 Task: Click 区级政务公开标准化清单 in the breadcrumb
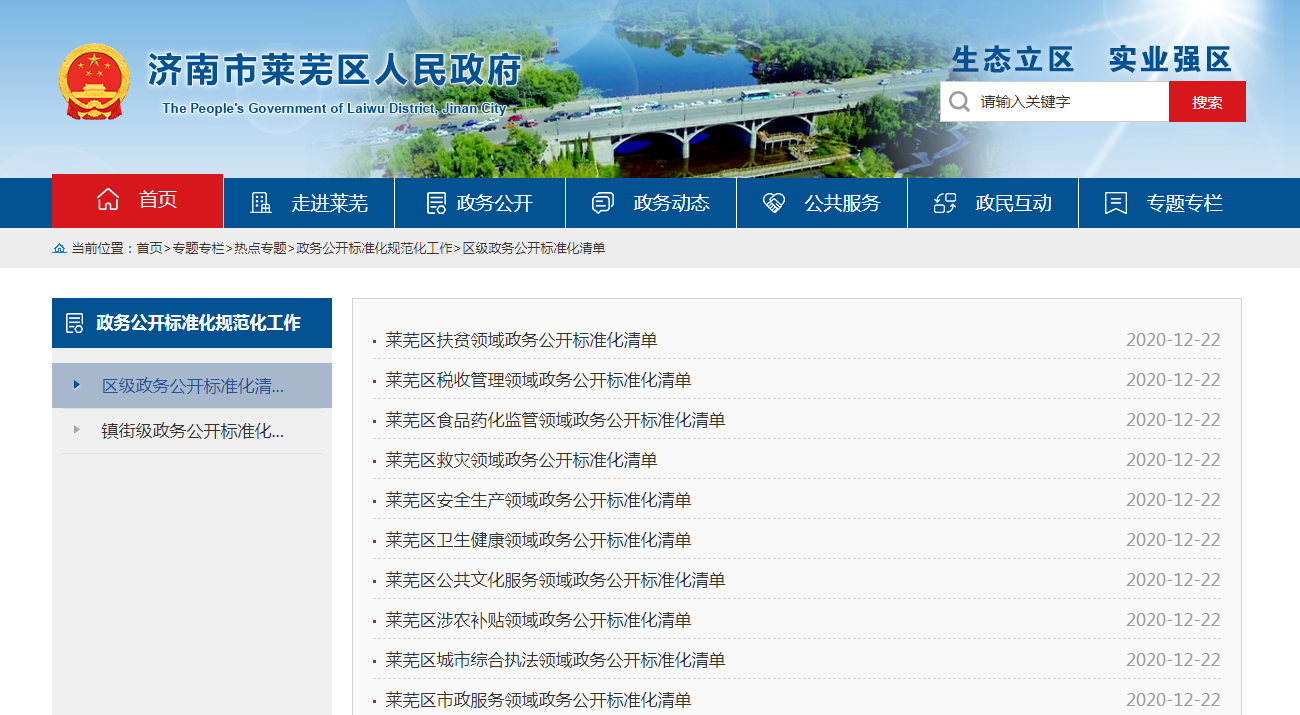534,248
